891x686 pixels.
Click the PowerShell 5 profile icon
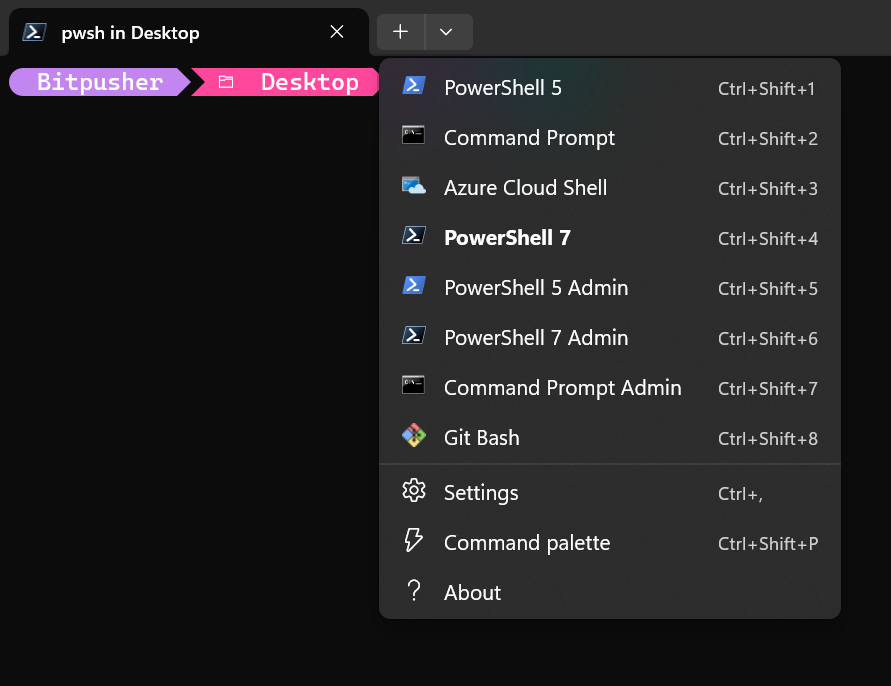click(414, 86)
